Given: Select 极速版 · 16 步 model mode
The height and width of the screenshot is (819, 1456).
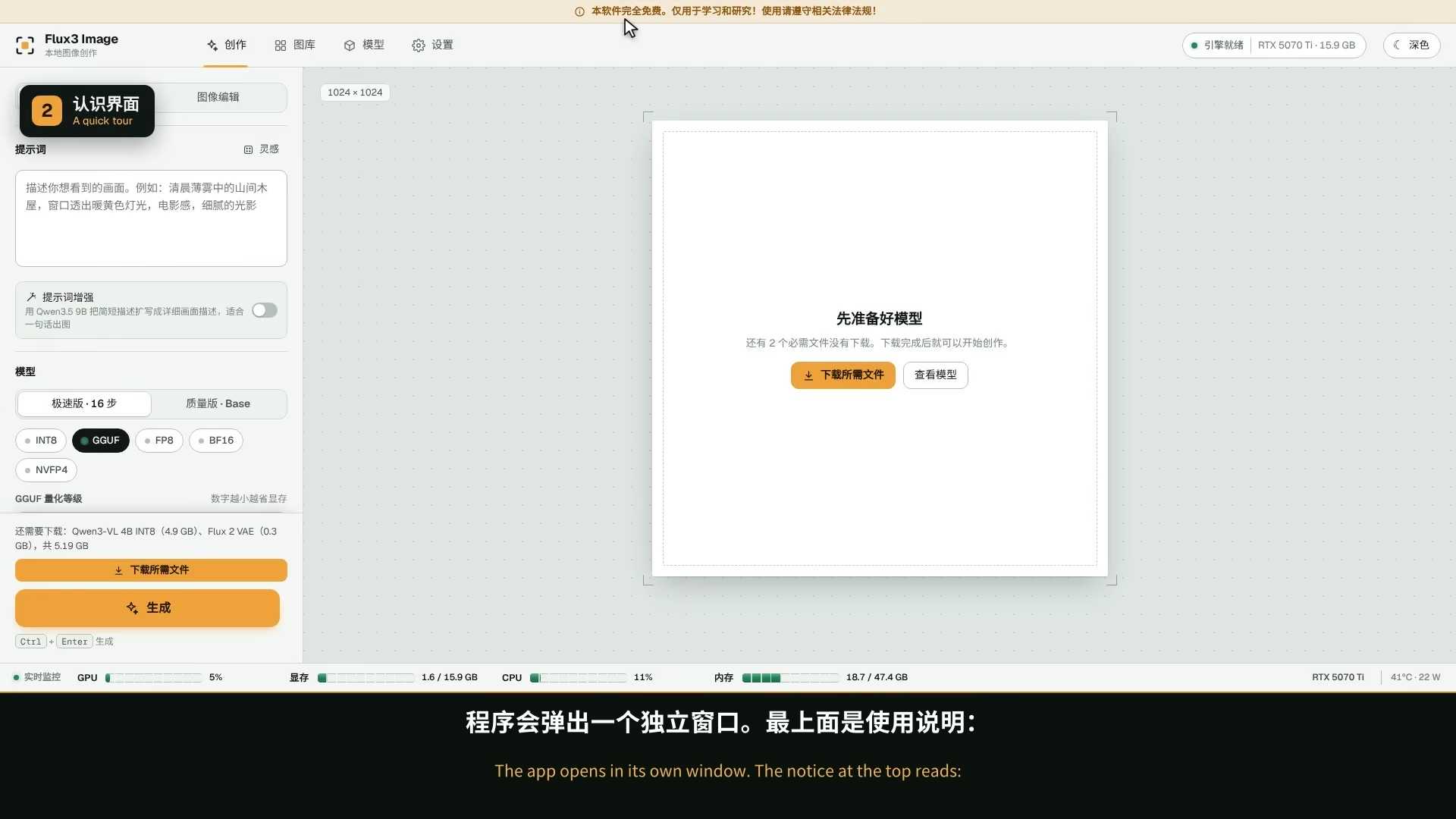Looking at the screenshot, I should 84,403.
